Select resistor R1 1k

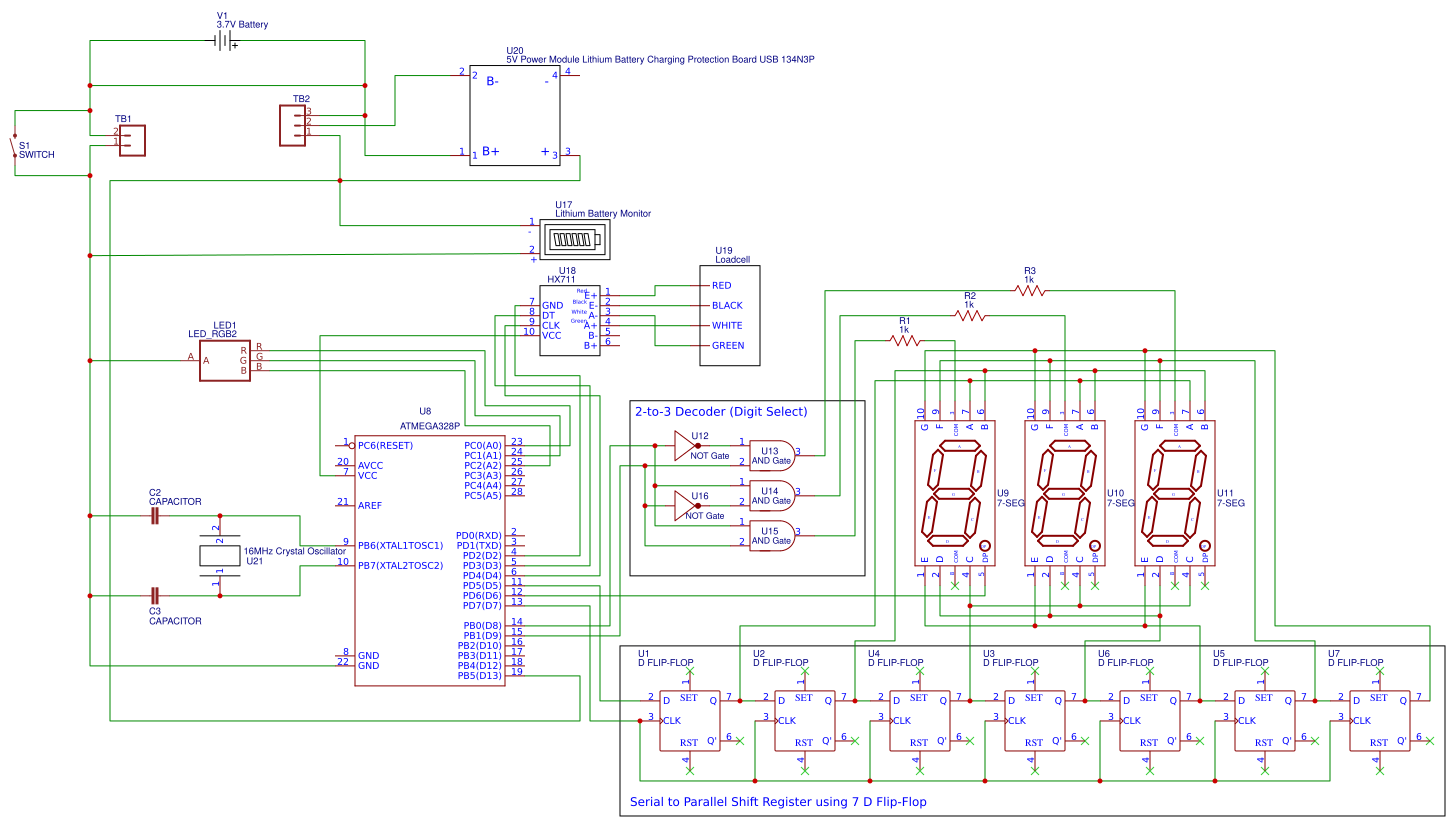[x=905, y=340]
